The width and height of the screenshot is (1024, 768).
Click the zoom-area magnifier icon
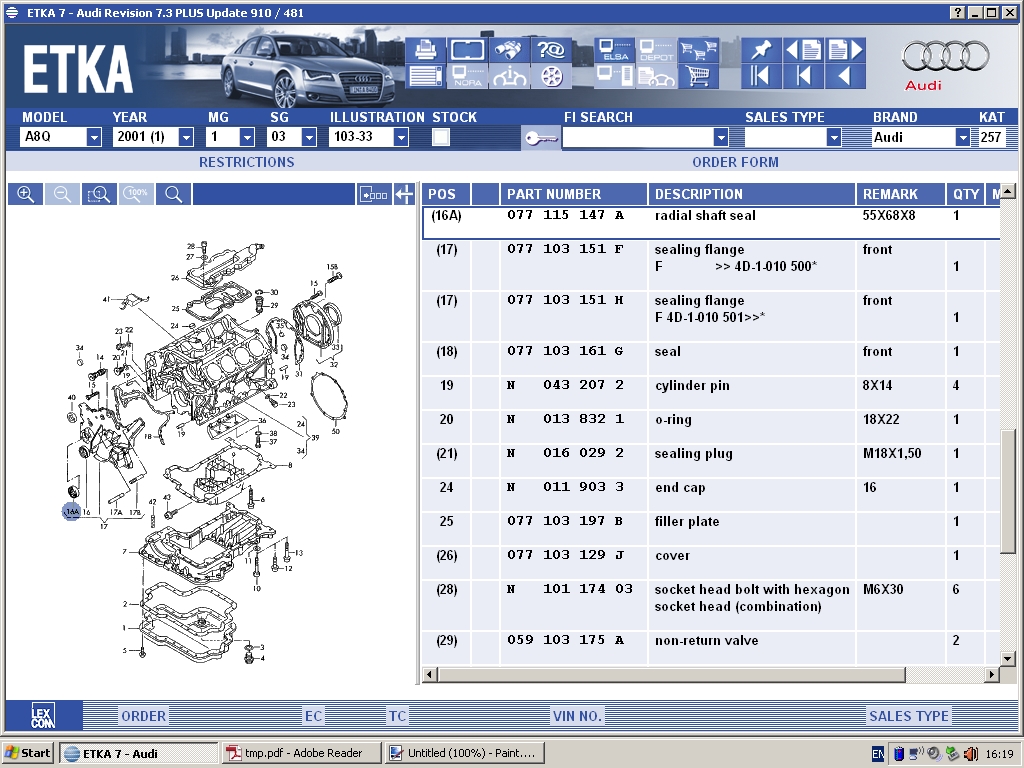pos(99,194)
